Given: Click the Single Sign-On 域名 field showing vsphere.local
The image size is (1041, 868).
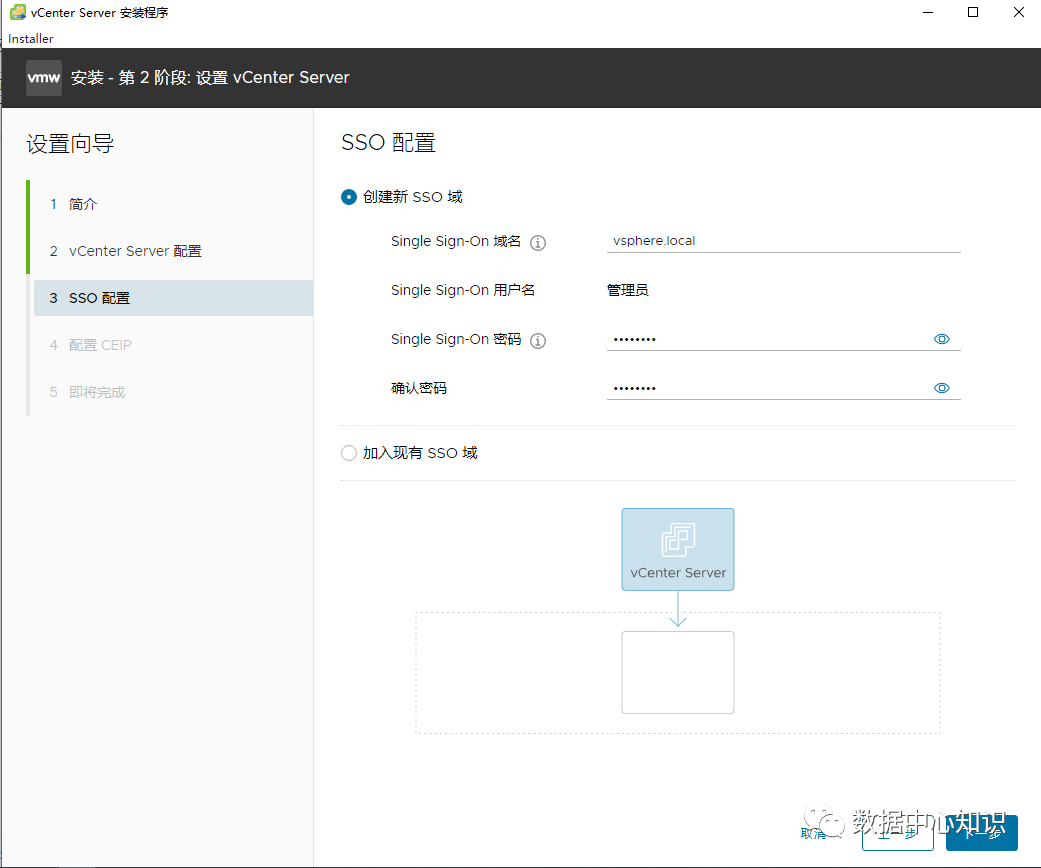Looking at the screenshot, I should [783, 241].
